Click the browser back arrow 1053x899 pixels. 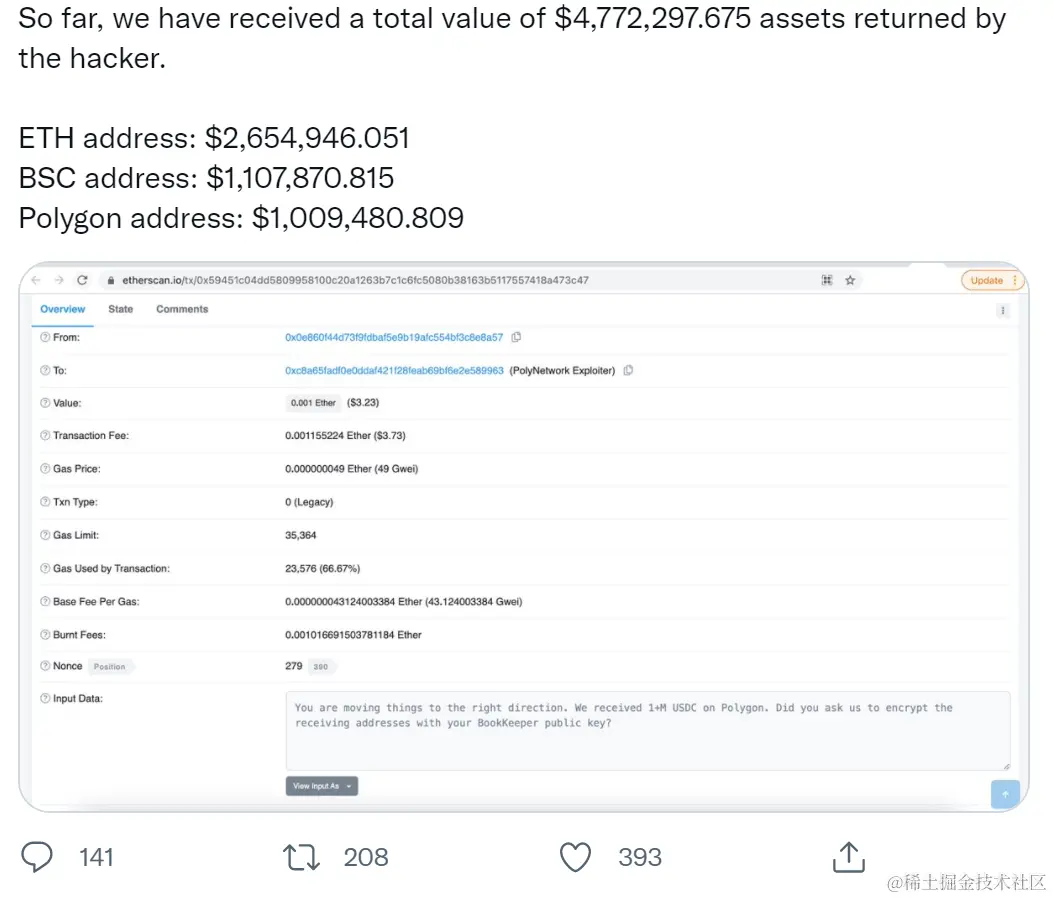[x=36, y=281]
